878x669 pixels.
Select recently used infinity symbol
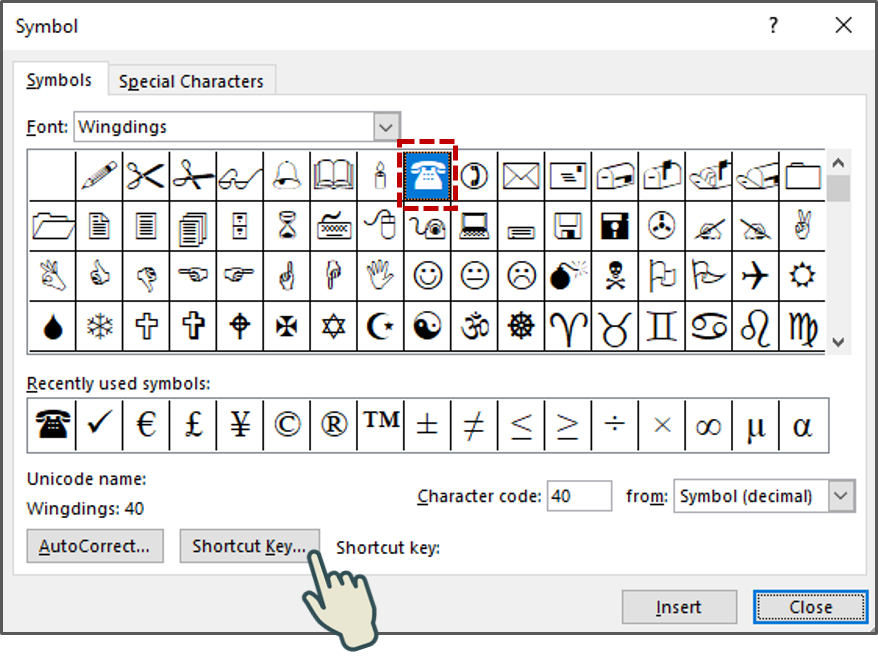tap(708, 425)
